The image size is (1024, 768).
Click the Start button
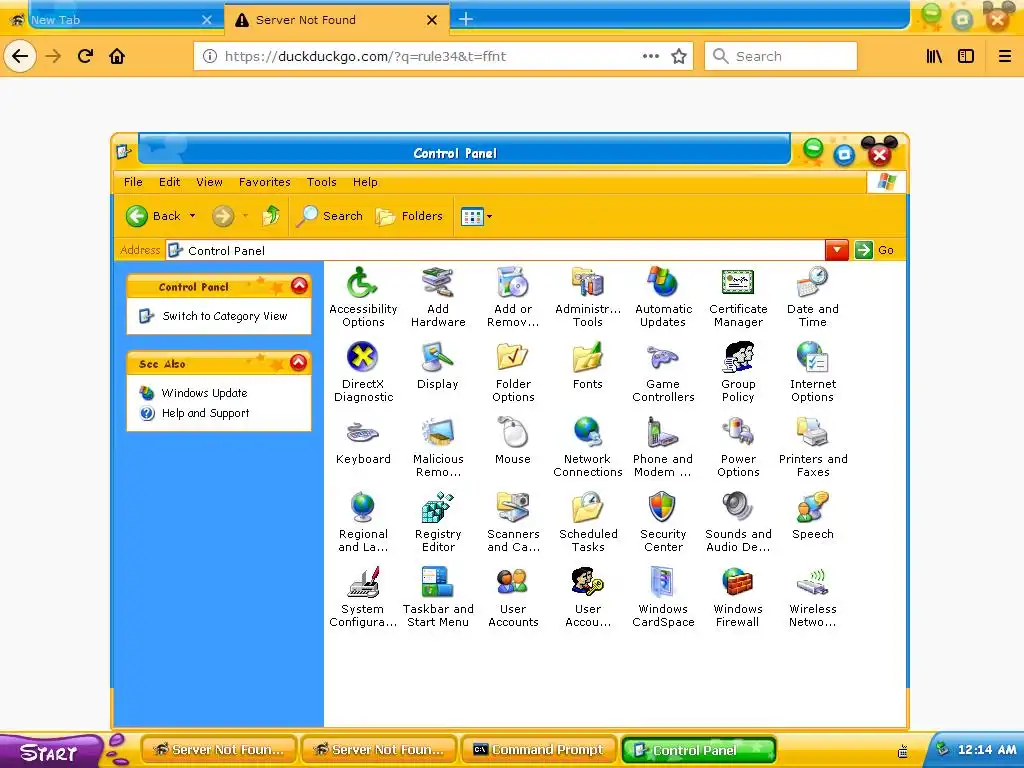tap(51, 751)
